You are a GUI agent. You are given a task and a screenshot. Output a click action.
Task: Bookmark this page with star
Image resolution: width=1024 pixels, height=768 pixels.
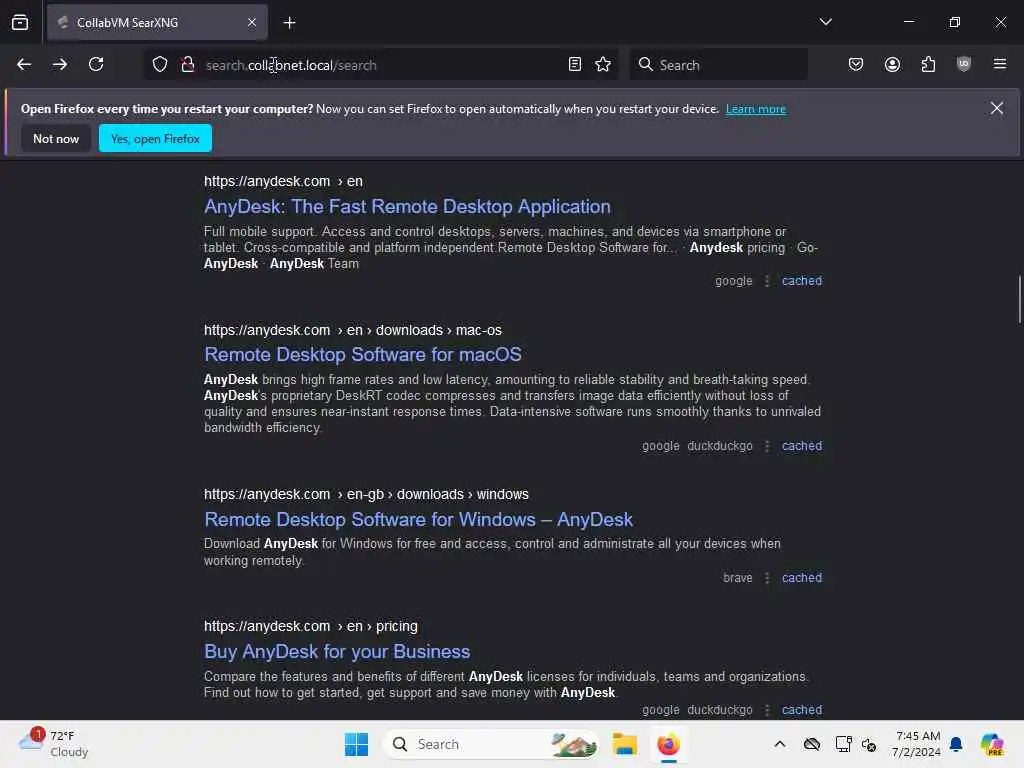pos(603,64)
